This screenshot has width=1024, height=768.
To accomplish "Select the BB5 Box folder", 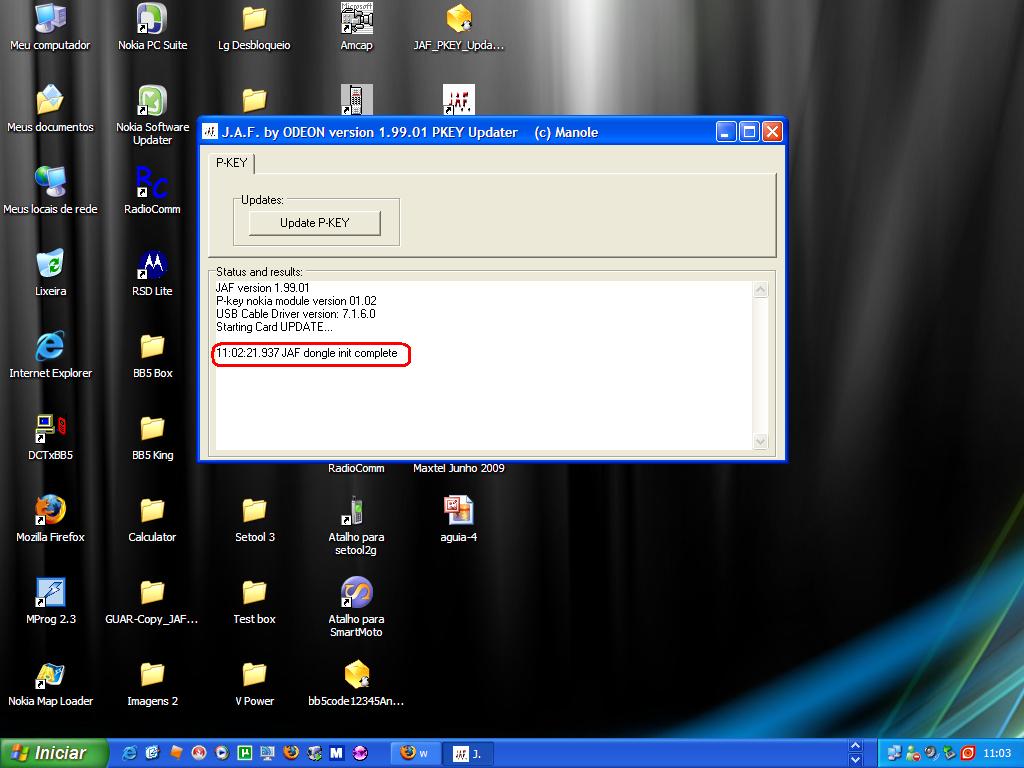I will (152, 356).
